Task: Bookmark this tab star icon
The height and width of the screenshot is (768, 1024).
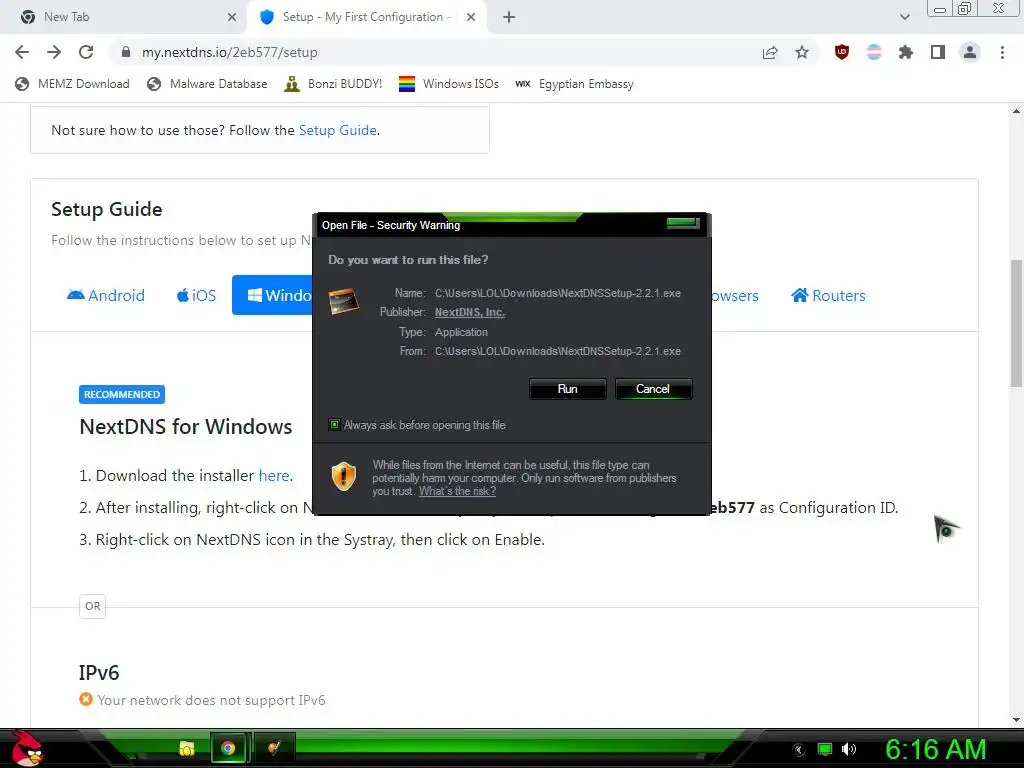Action: [x=802, y=52]
